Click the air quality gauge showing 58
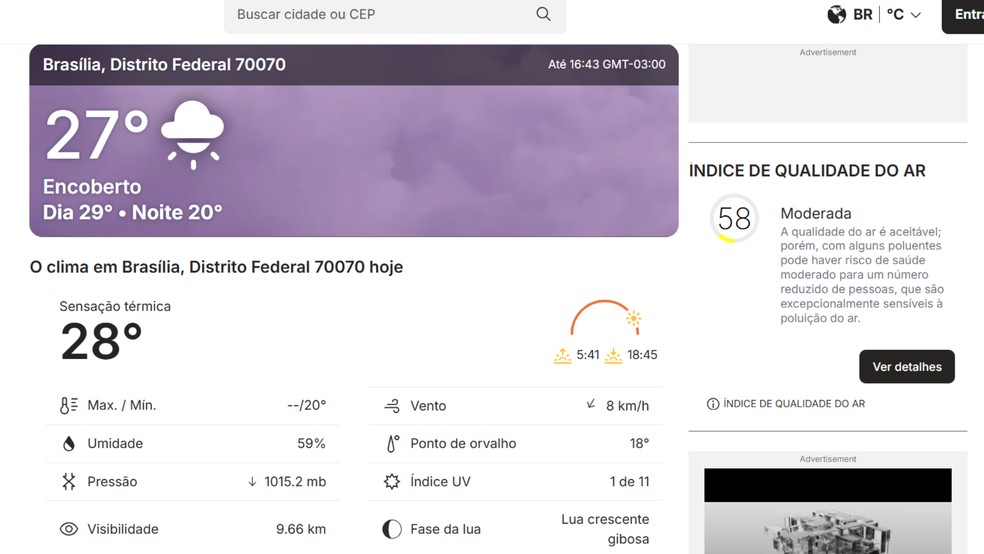Image resolution: width=984 pixels, height=554 pixels. 734,218
